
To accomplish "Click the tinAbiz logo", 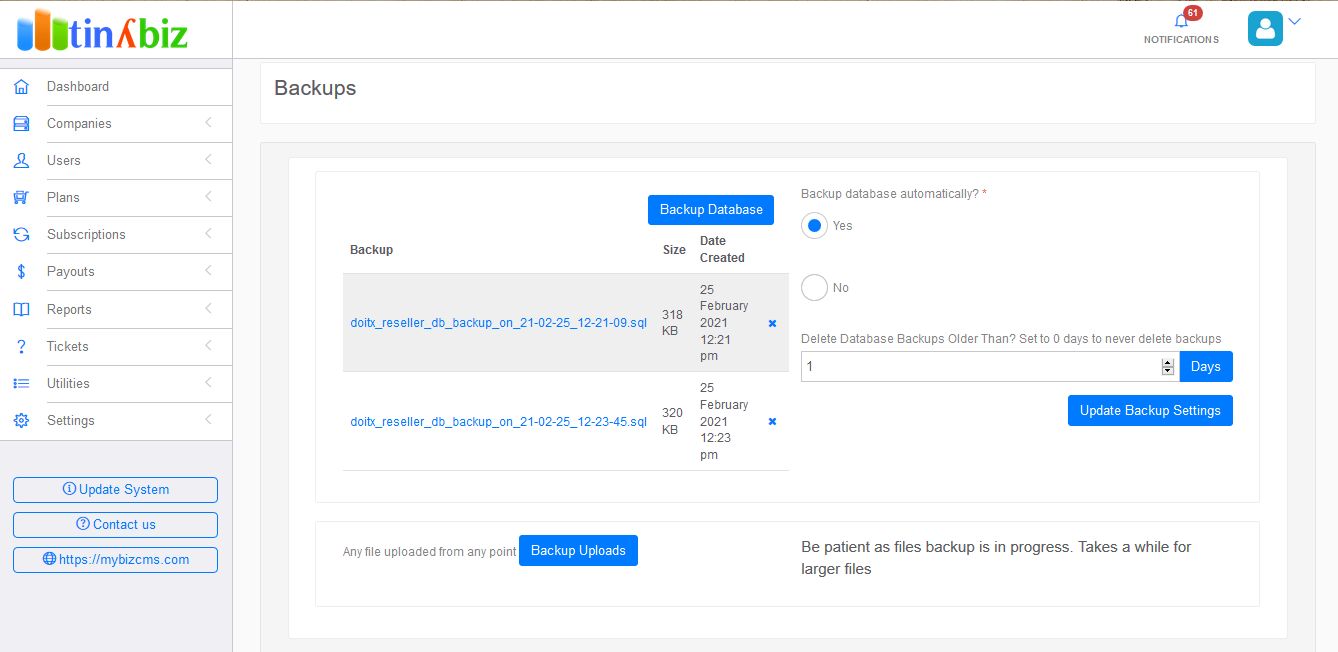I will (x=102, y=30).
